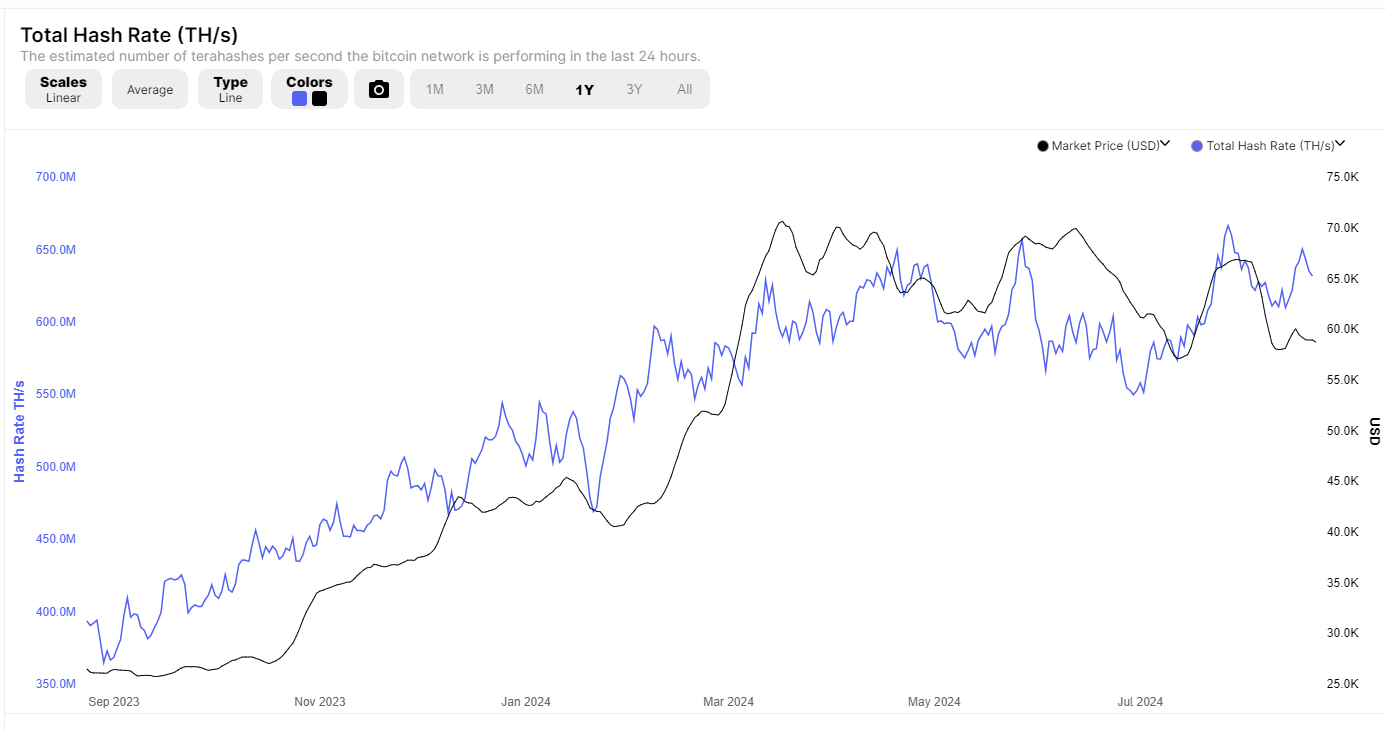Show All time range data
The image size is (1386, 731).
tap(685, 89)
